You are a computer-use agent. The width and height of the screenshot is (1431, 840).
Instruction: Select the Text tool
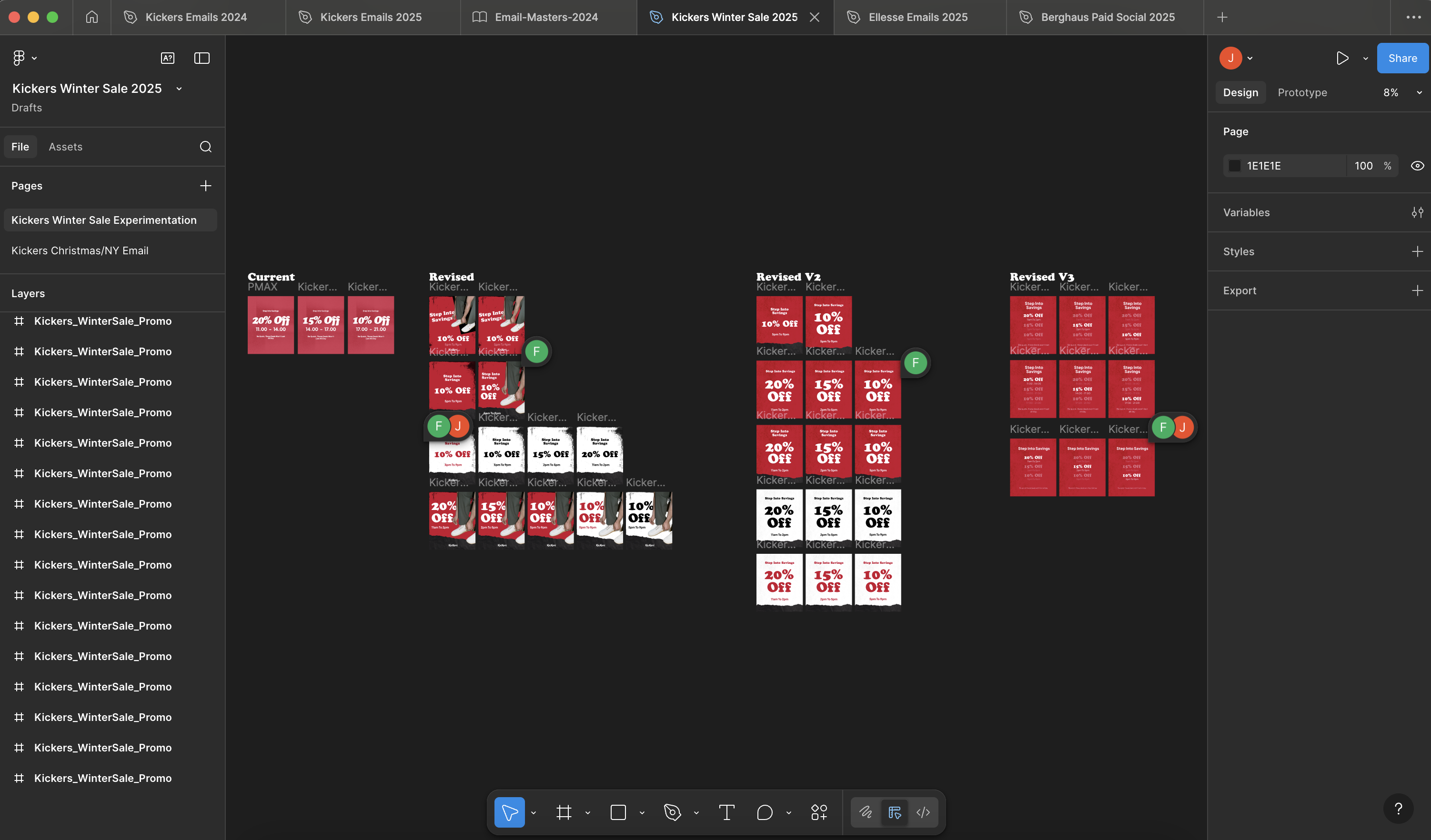pyautogui.click(x=726, y=812)
